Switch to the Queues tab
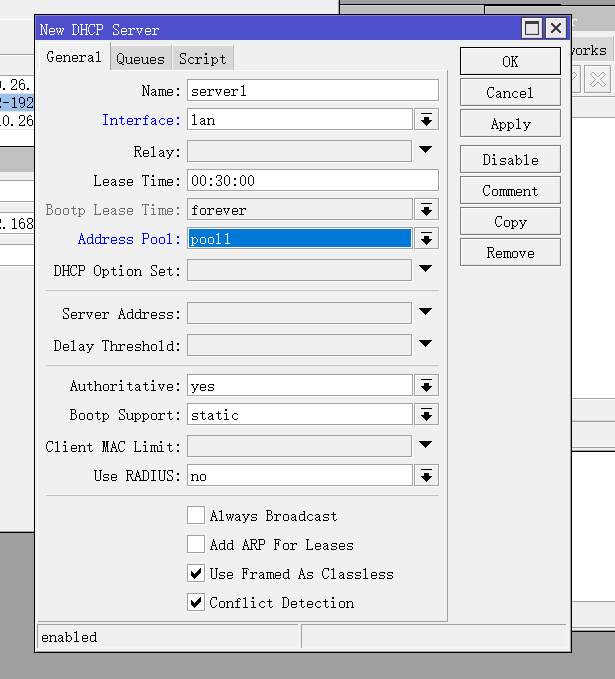Screen dimensions: 615x679 140,59
